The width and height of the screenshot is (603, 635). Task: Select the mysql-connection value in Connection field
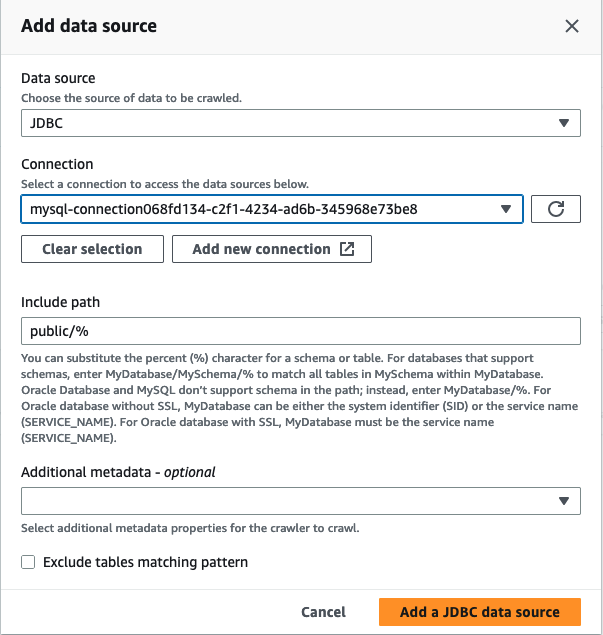[224, 209]
